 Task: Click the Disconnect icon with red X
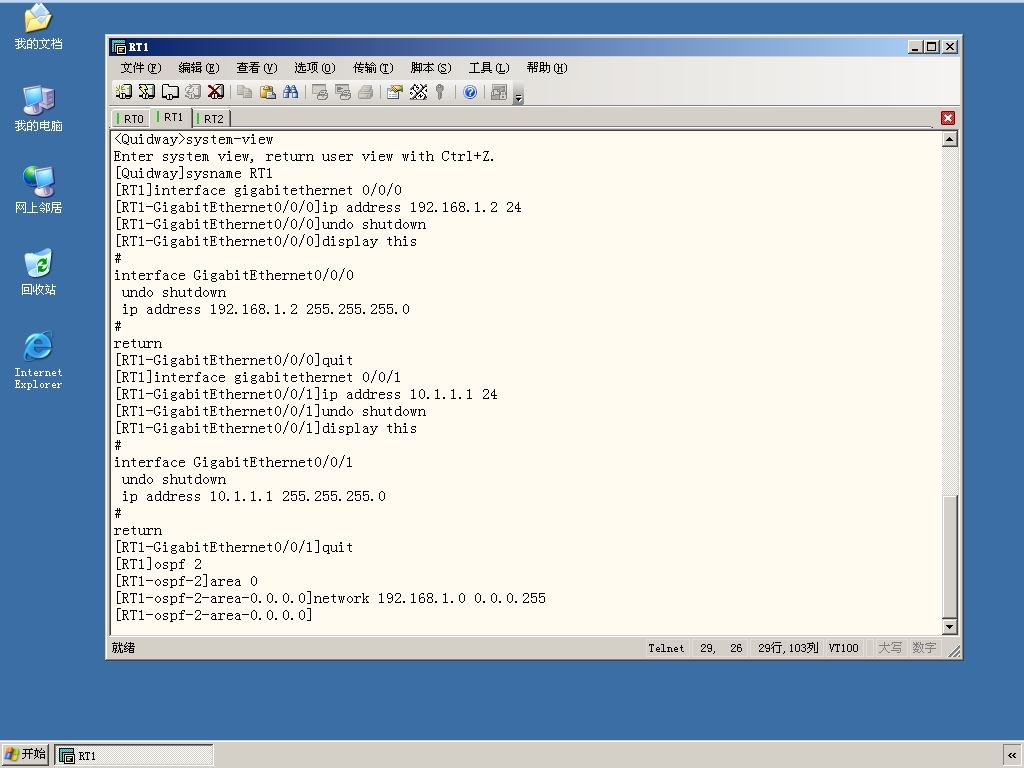pos(216,92)
